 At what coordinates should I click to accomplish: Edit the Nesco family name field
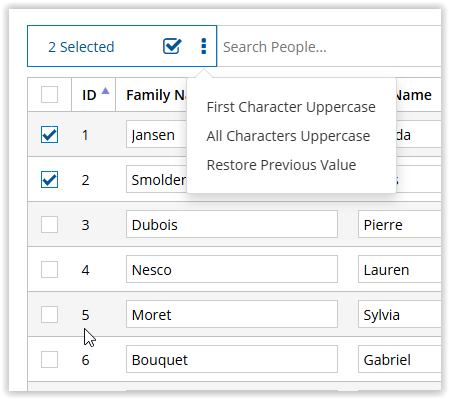[x=232, y=269]
